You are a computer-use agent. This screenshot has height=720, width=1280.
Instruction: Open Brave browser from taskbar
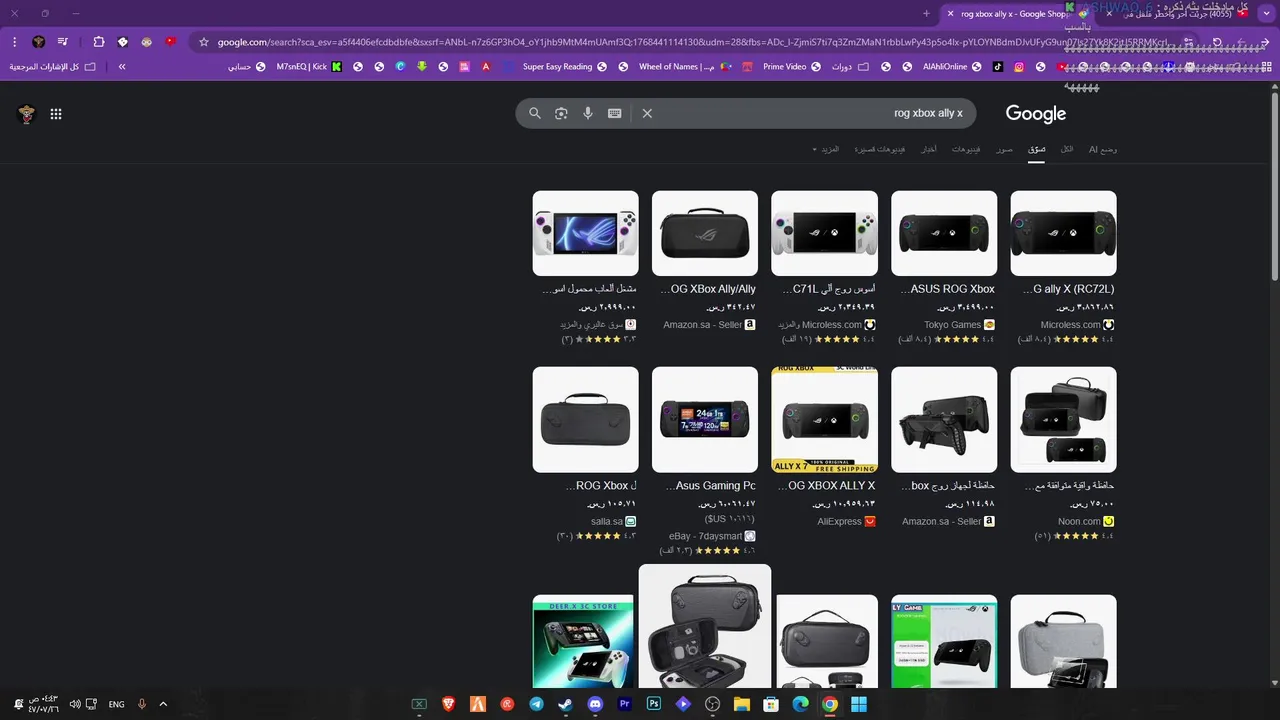click(x=449, y=704)
